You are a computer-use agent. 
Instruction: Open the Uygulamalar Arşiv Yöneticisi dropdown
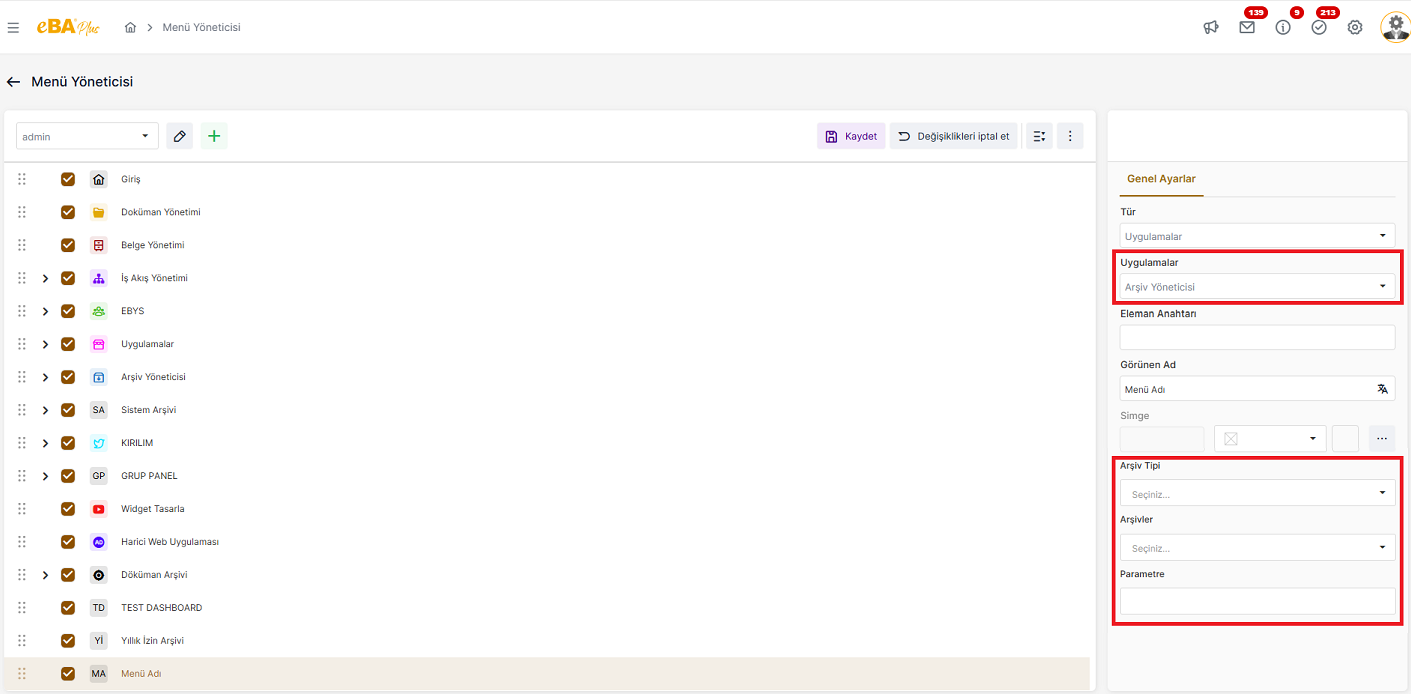1257,286
